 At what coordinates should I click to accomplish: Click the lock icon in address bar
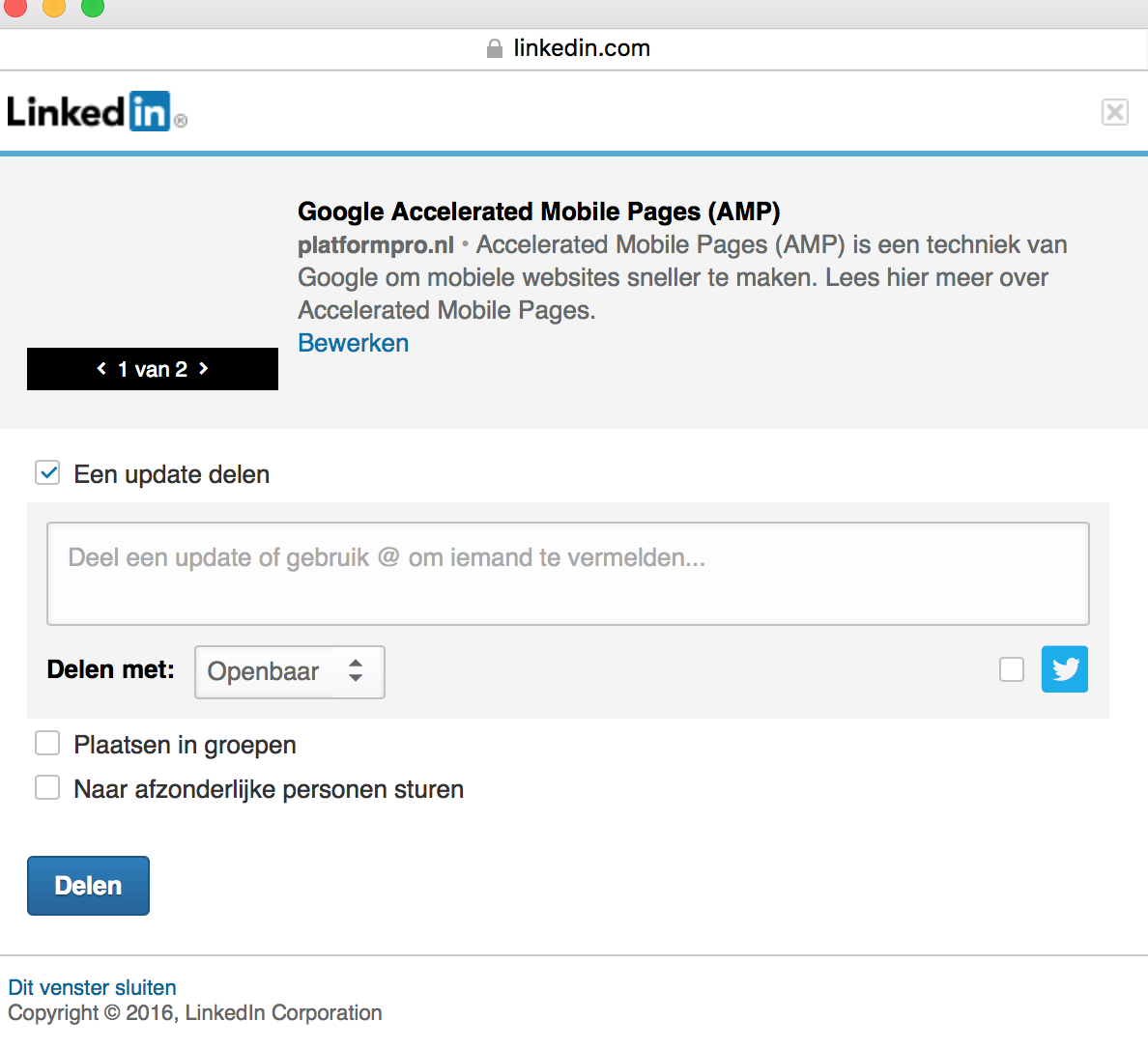(x=495, y=48)
